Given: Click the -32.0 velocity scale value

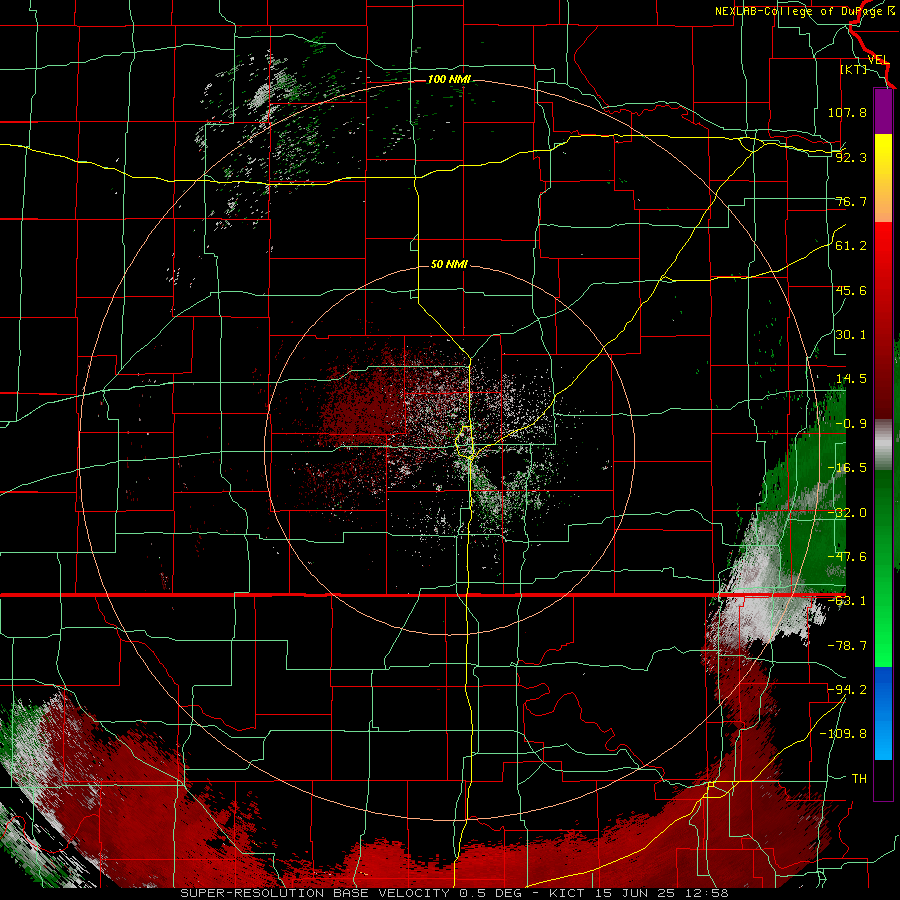Looking at the screenshot, I should (847, 513).
